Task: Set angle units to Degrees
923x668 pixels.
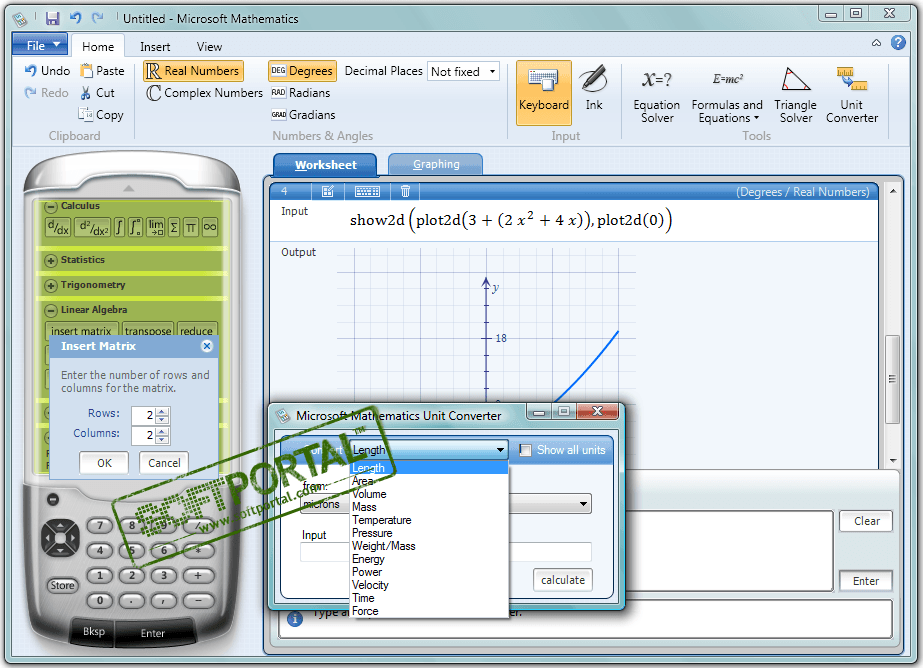Action: tap(302, 71)
